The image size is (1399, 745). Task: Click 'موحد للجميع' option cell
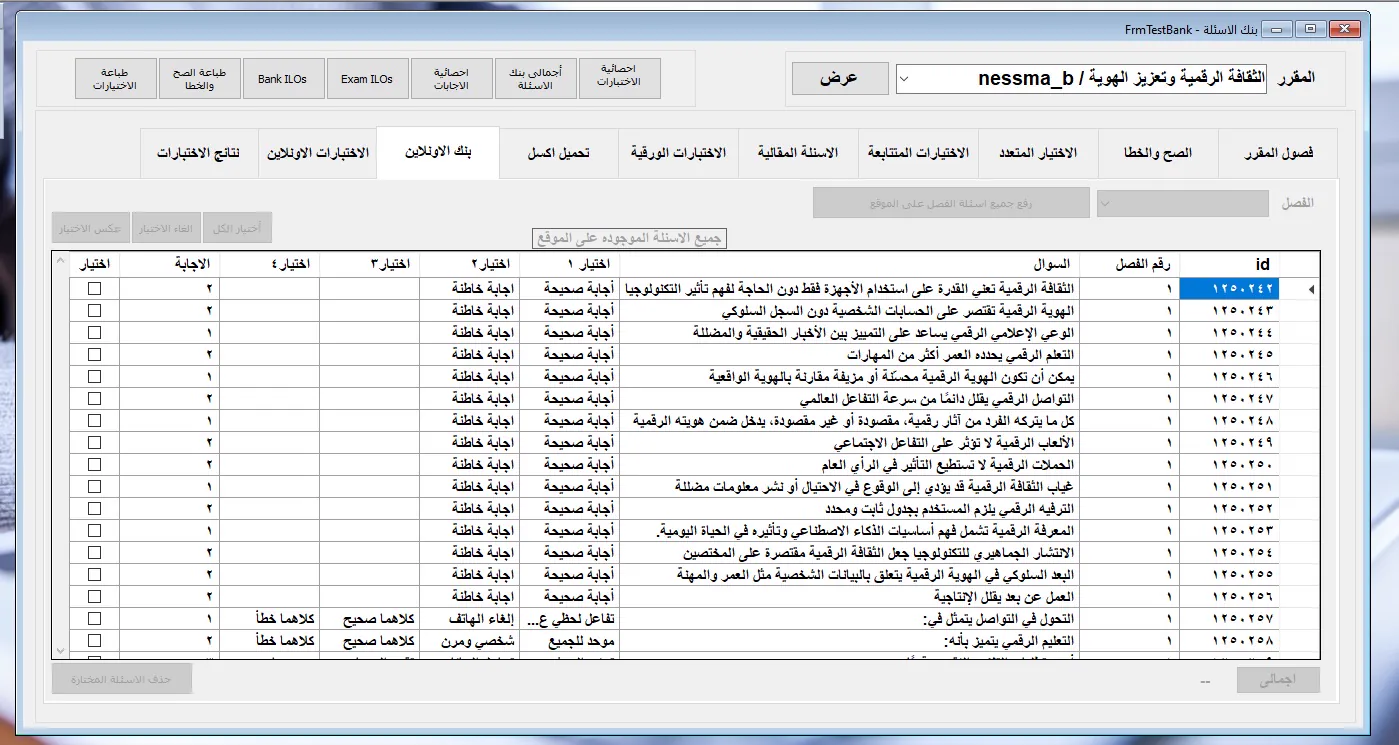[570, 641]
